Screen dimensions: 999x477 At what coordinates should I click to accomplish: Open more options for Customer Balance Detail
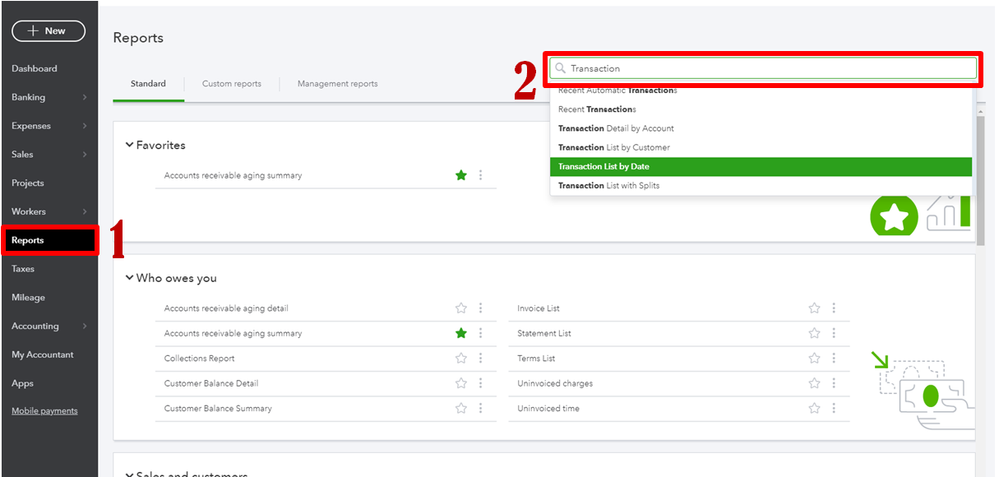coord(480,383)
